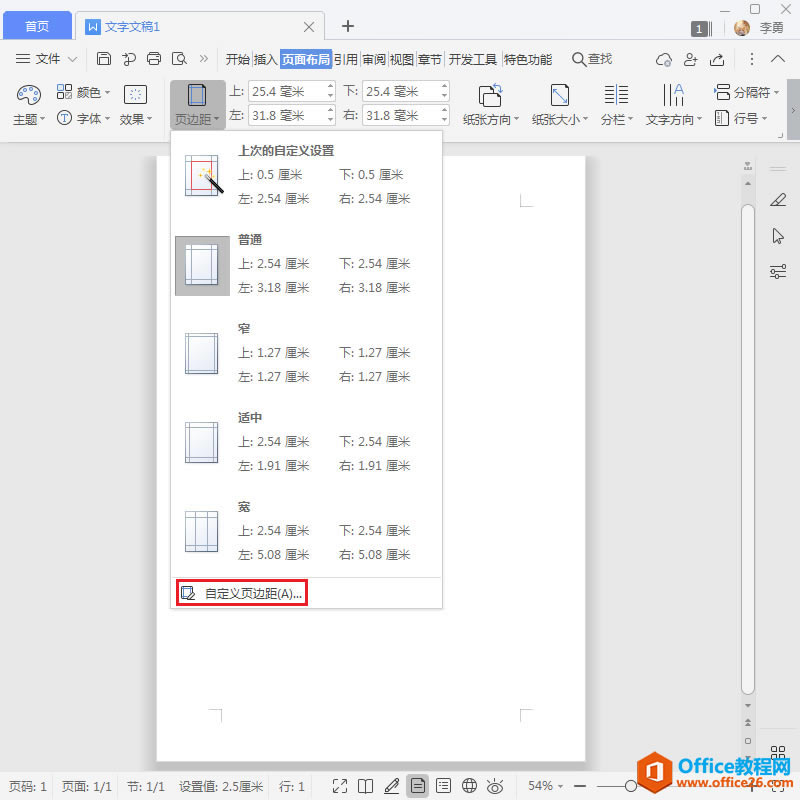Screen dimensions: 800x800
Task: Switch to web layout globe icon
Action: point(469,786)
